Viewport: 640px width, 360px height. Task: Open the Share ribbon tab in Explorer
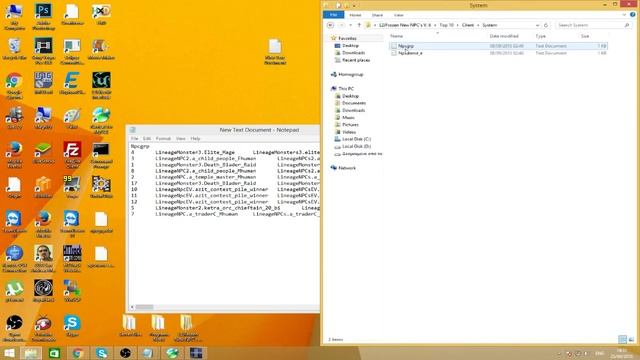tap(377, 15)
